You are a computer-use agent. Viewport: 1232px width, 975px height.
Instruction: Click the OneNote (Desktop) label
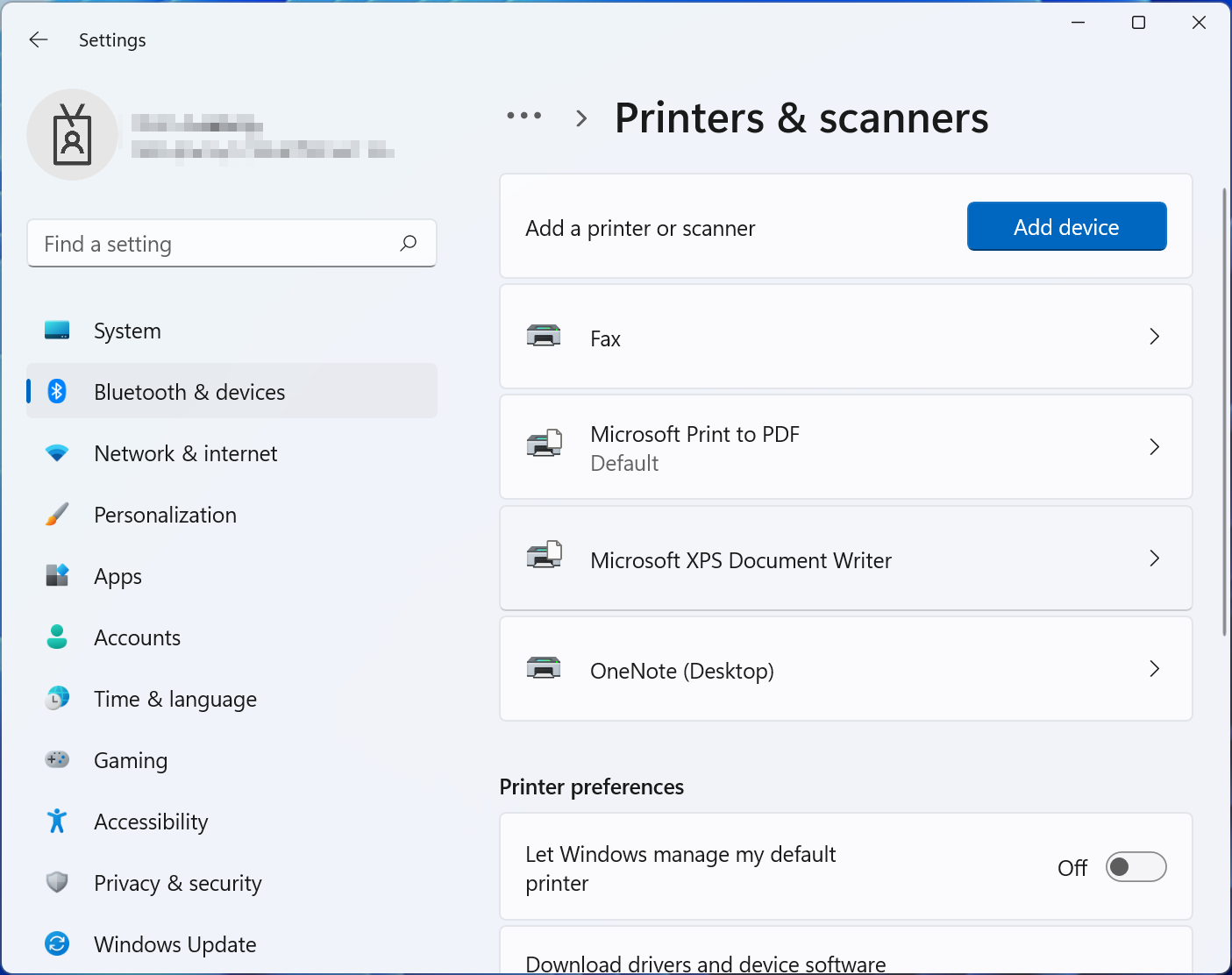pos(682,671)
